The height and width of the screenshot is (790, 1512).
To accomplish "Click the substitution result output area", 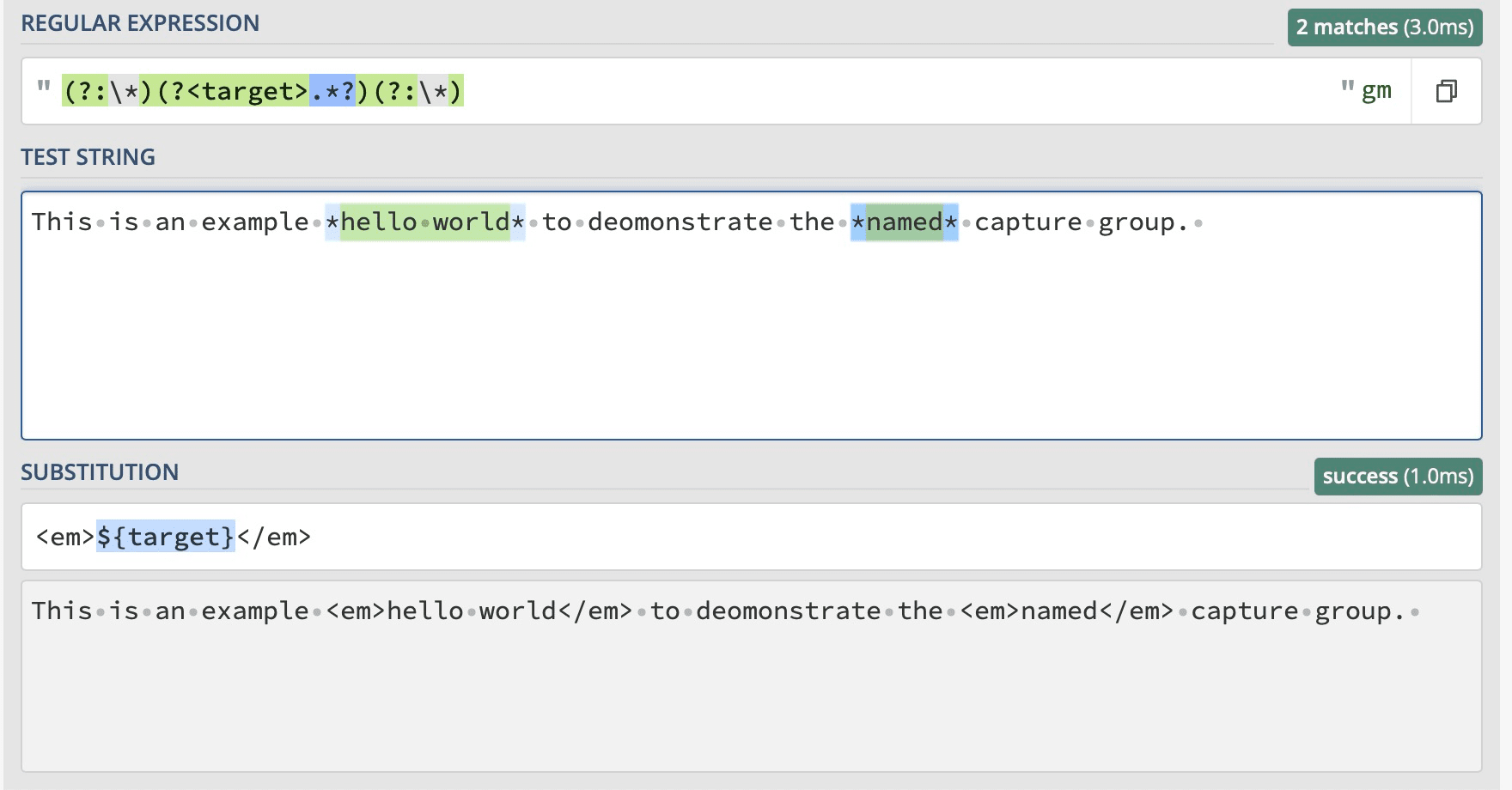I will pos(752,677).
